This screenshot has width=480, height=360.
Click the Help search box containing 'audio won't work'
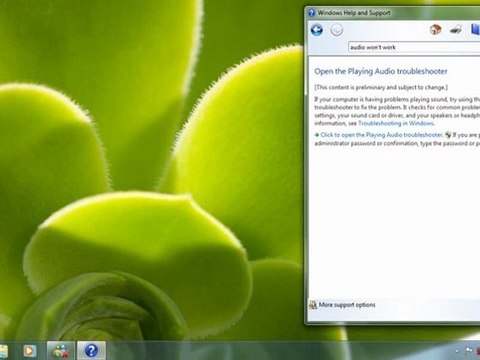(x=414, y=47)
